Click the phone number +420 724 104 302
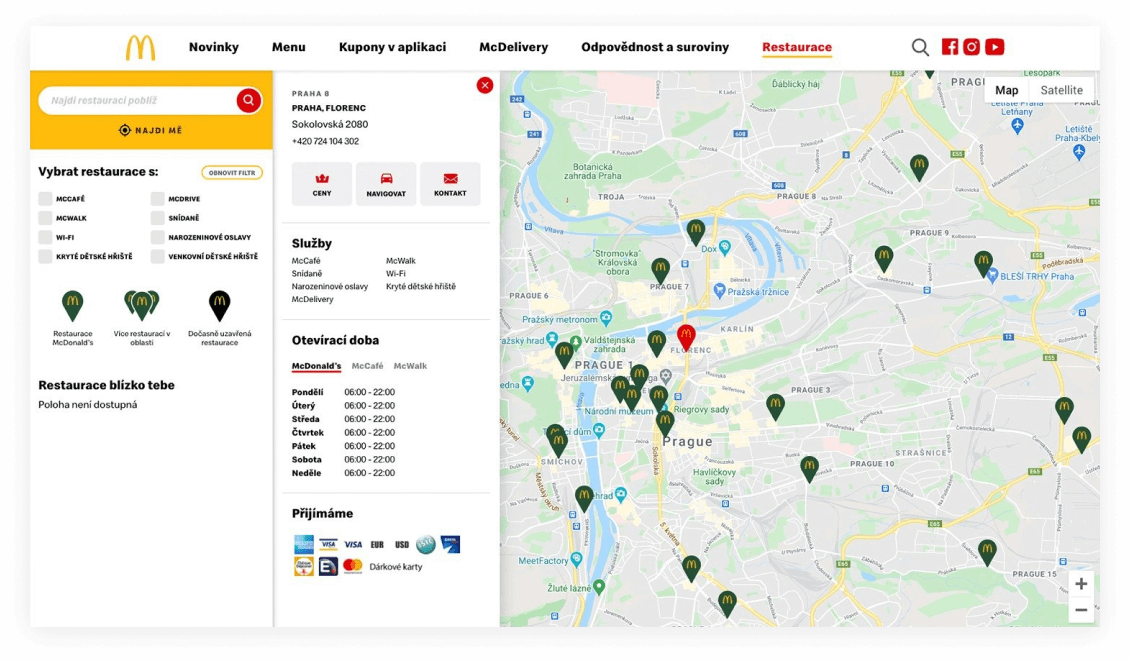This screenshot has height=661, width=1130. coord(325,141)
